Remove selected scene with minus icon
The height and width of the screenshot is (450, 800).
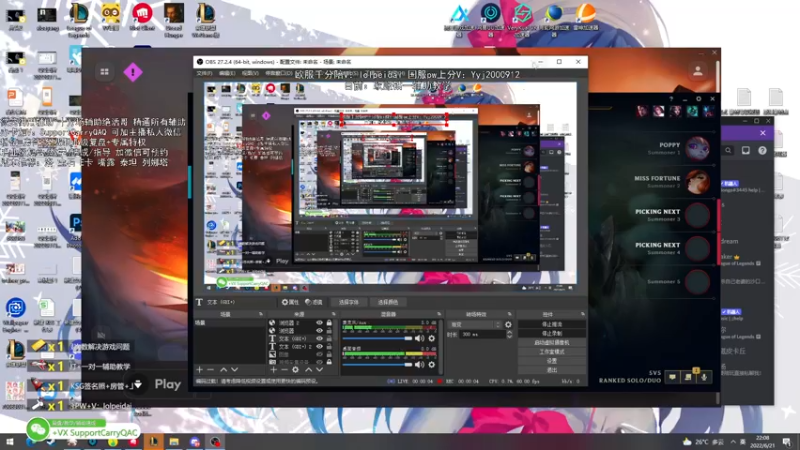coord(210,369)
